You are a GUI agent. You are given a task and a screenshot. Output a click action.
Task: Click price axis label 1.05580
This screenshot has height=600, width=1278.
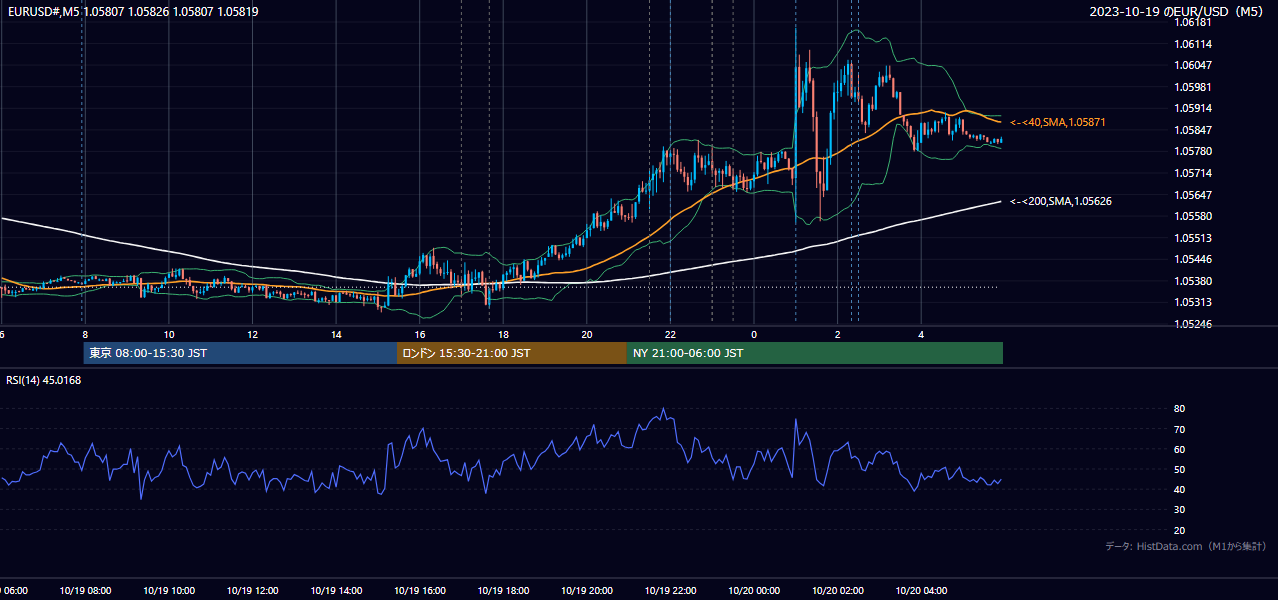1194,216
